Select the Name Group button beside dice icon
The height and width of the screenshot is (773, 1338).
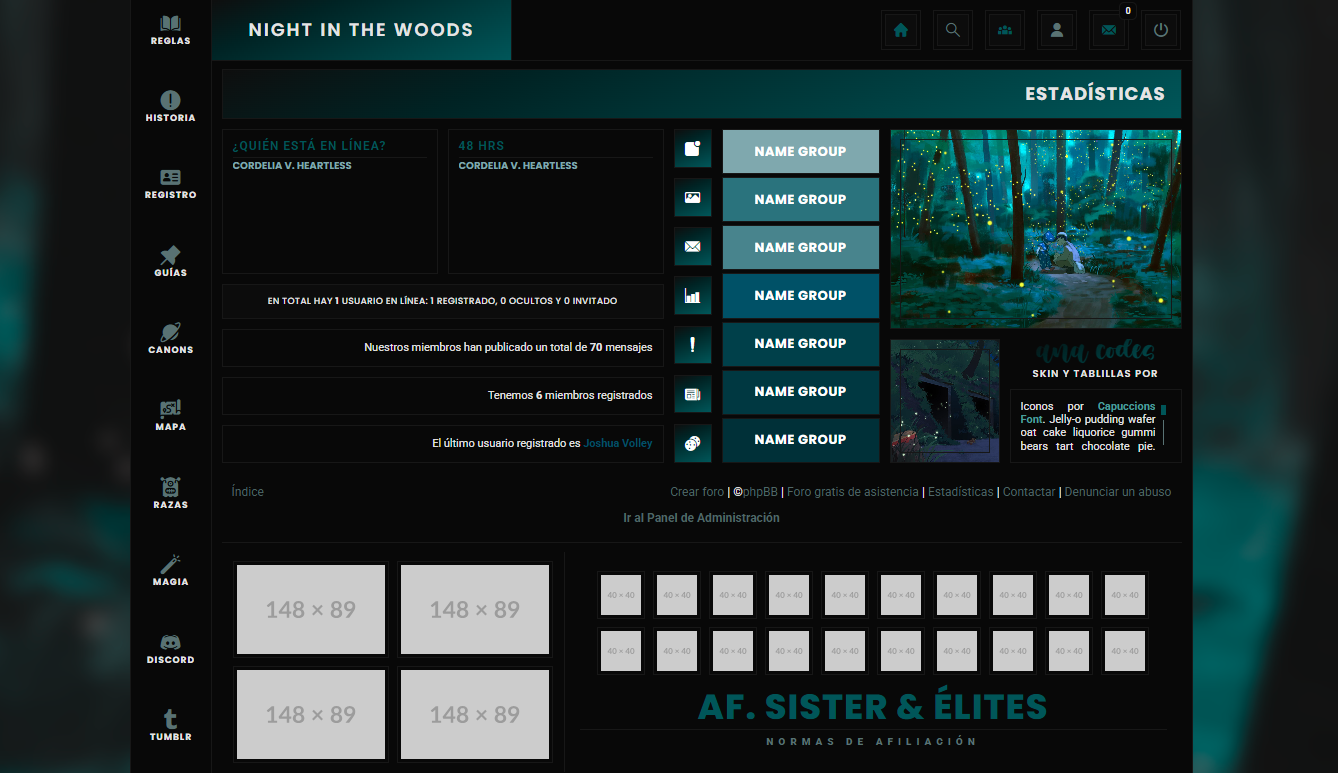(x=800, y=439)
